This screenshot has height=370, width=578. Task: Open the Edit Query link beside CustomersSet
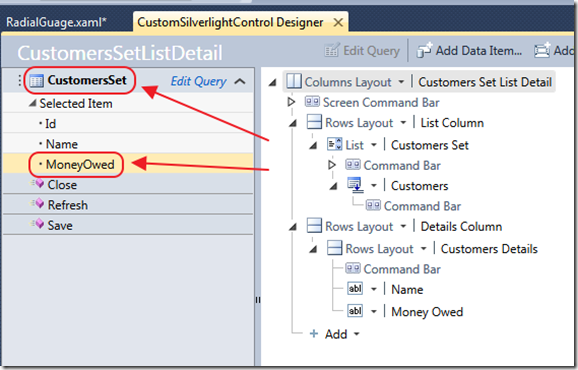198,81
